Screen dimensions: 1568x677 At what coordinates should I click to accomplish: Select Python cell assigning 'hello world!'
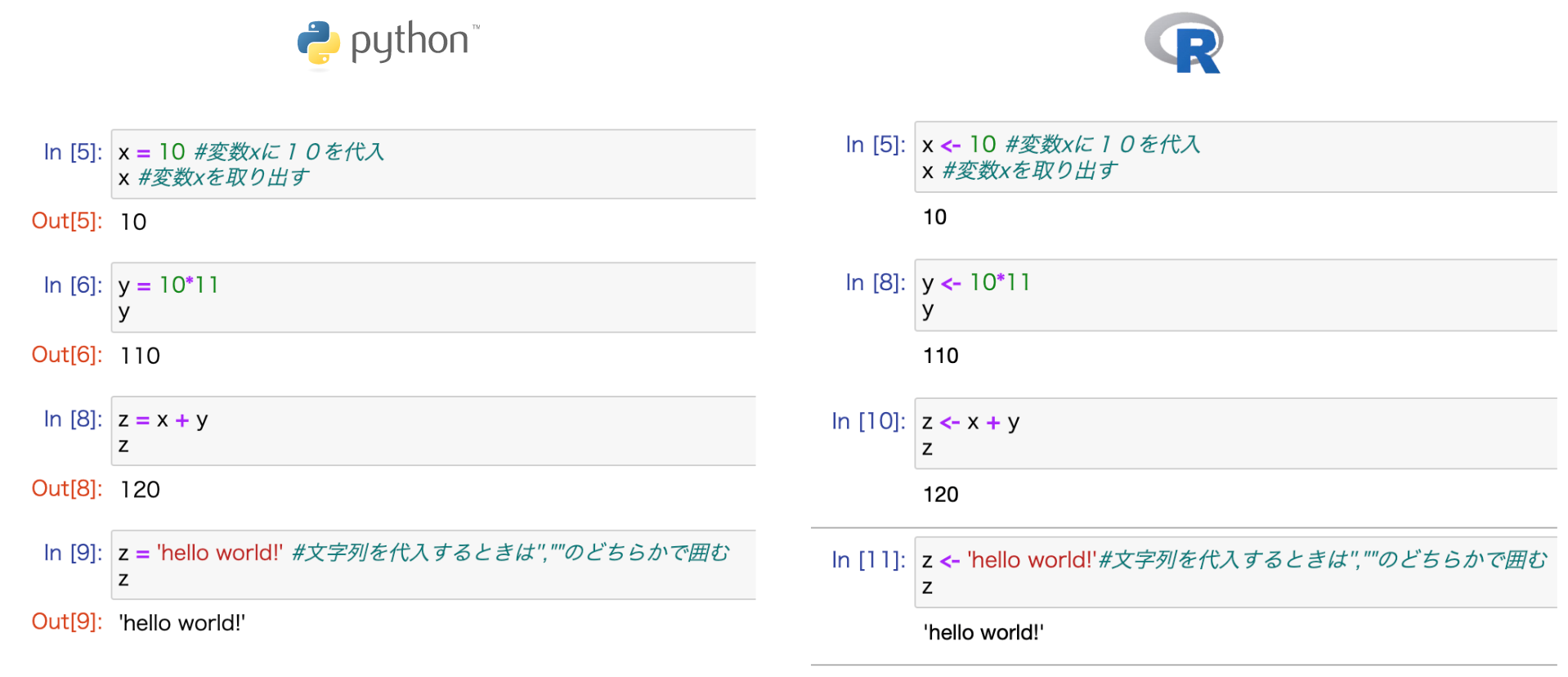433,565
